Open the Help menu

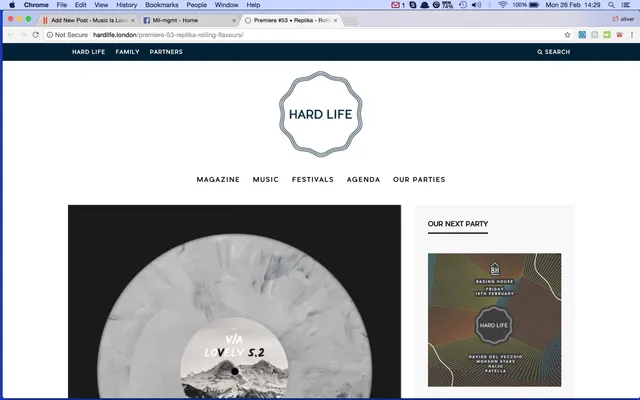pyautogui.click(x=253, y=5)
